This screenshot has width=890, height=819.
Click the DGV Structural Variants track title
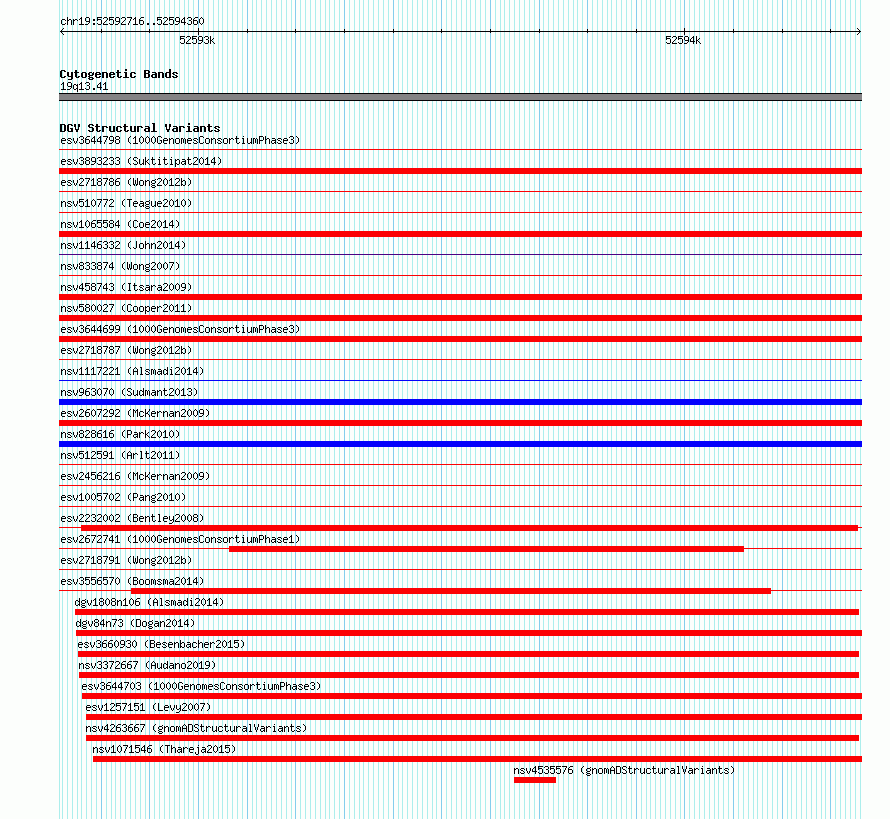[140, 128]
